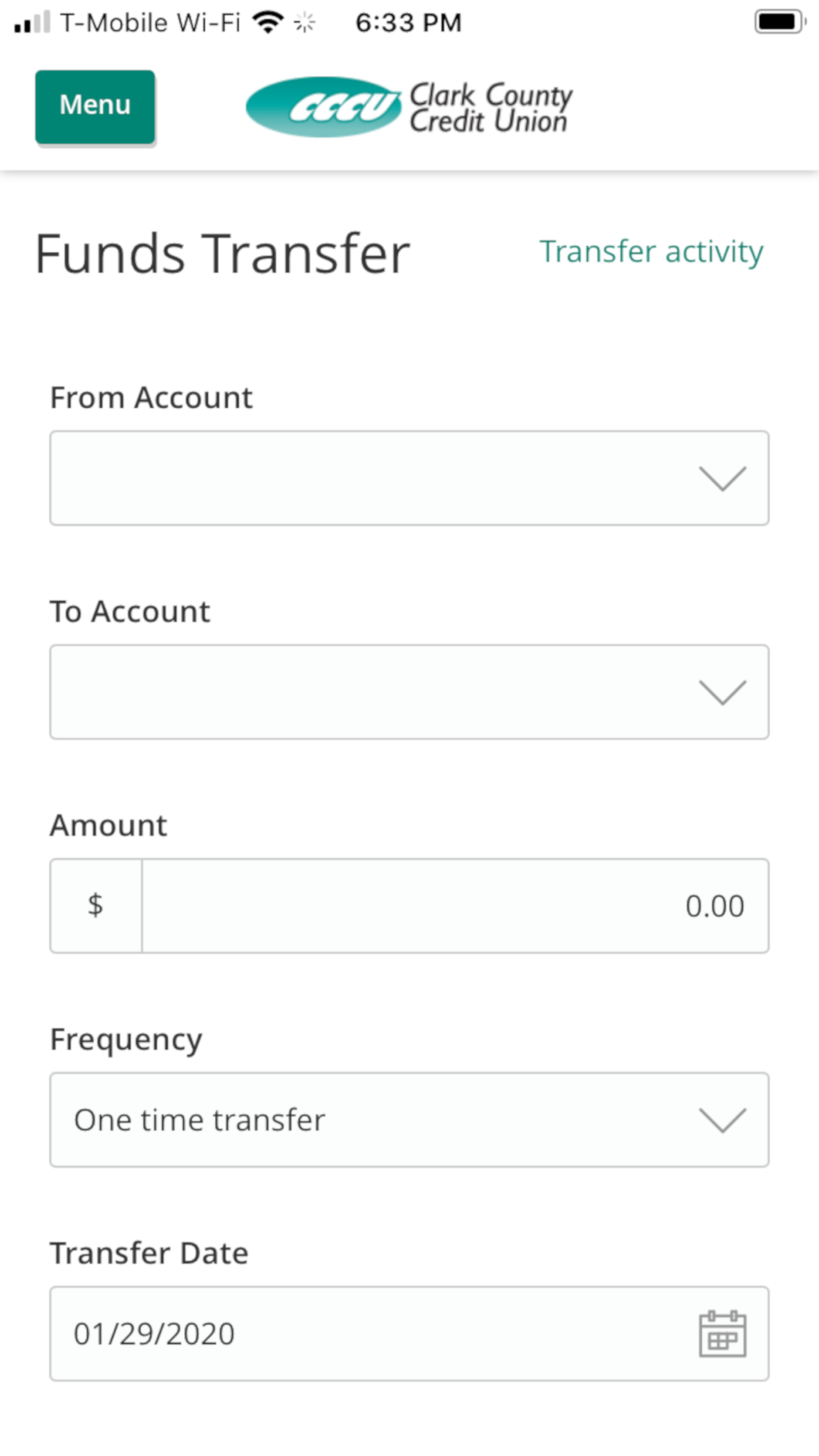The image size is (819, 1456).
Task: Open the Transfer activity link
Action: point(651,251)
